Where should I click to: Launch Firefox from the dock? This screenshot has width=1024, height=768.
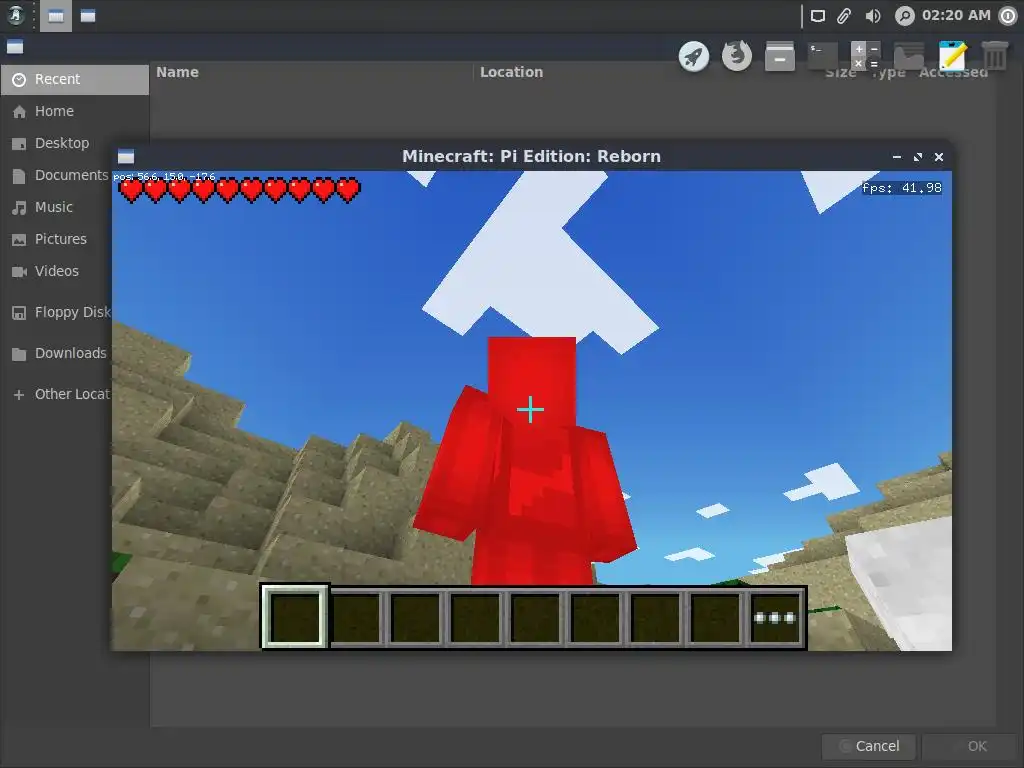(737, 56)
